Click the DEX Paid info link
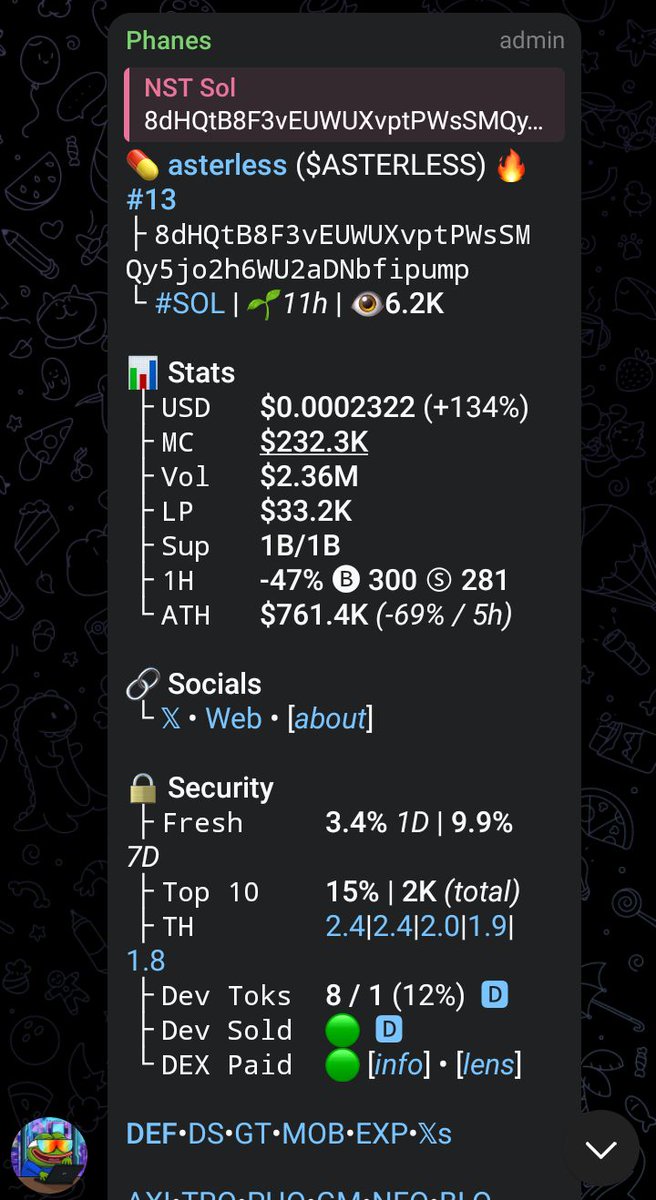Screen dimensions: 656x1200 (x=398, y=1064)
